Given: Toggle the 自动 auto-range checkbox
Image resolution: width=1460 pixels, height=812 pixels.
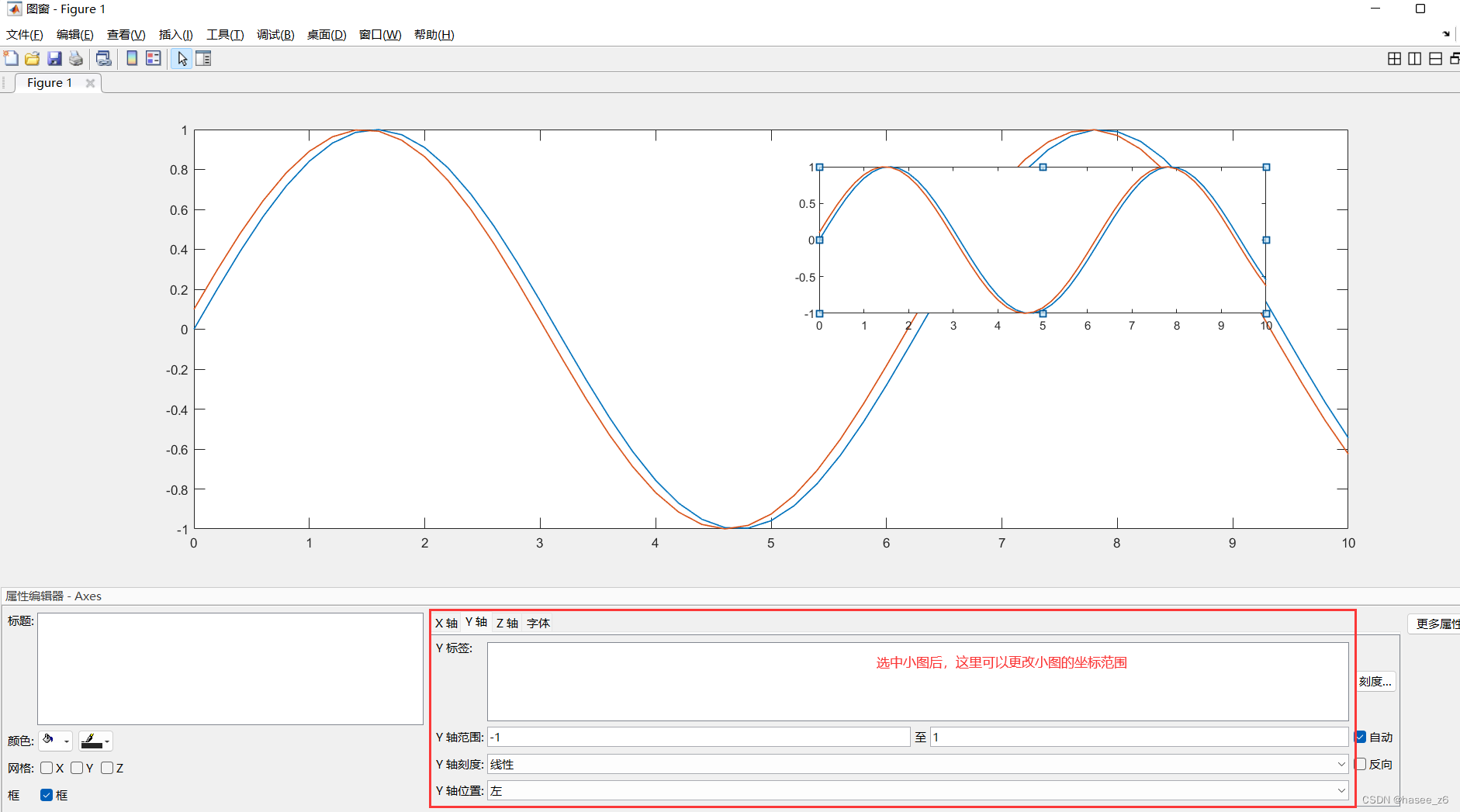Looking at the screenshot, I should point(1361,737).
